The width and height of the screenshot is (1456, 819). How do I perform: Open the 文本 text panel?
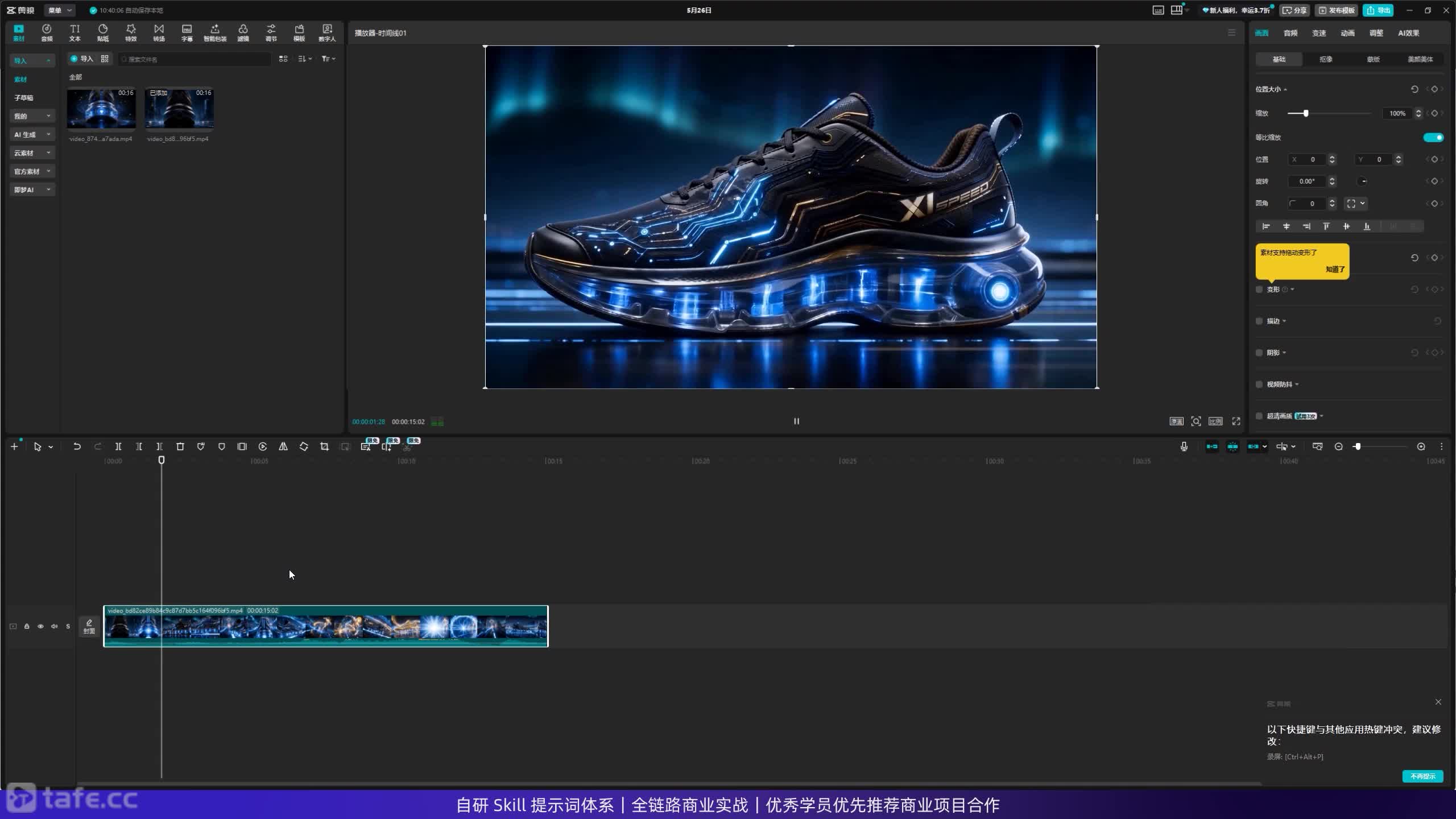coord(75,32)
